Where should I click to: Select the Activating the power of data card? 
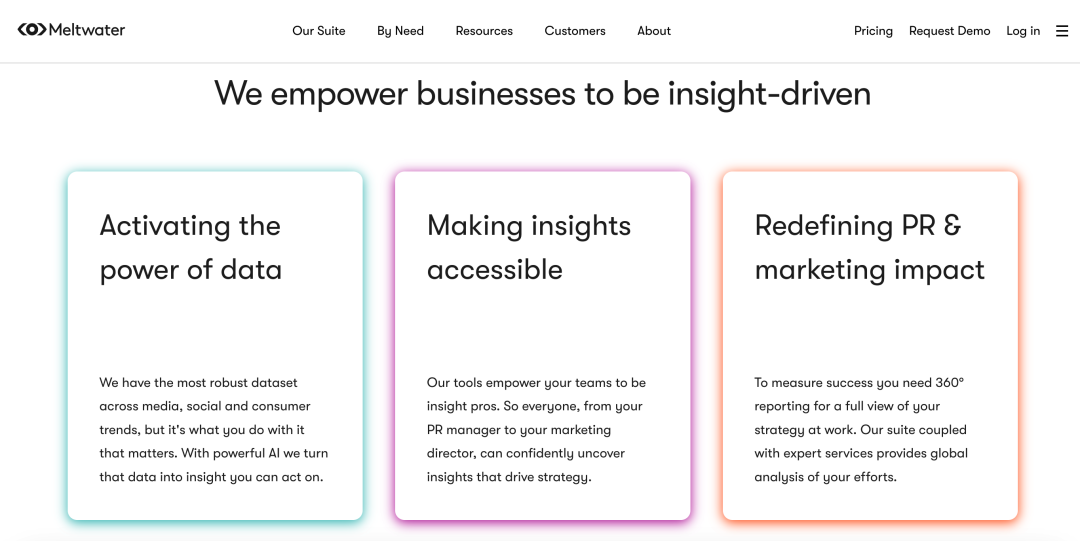pos(215,345)
